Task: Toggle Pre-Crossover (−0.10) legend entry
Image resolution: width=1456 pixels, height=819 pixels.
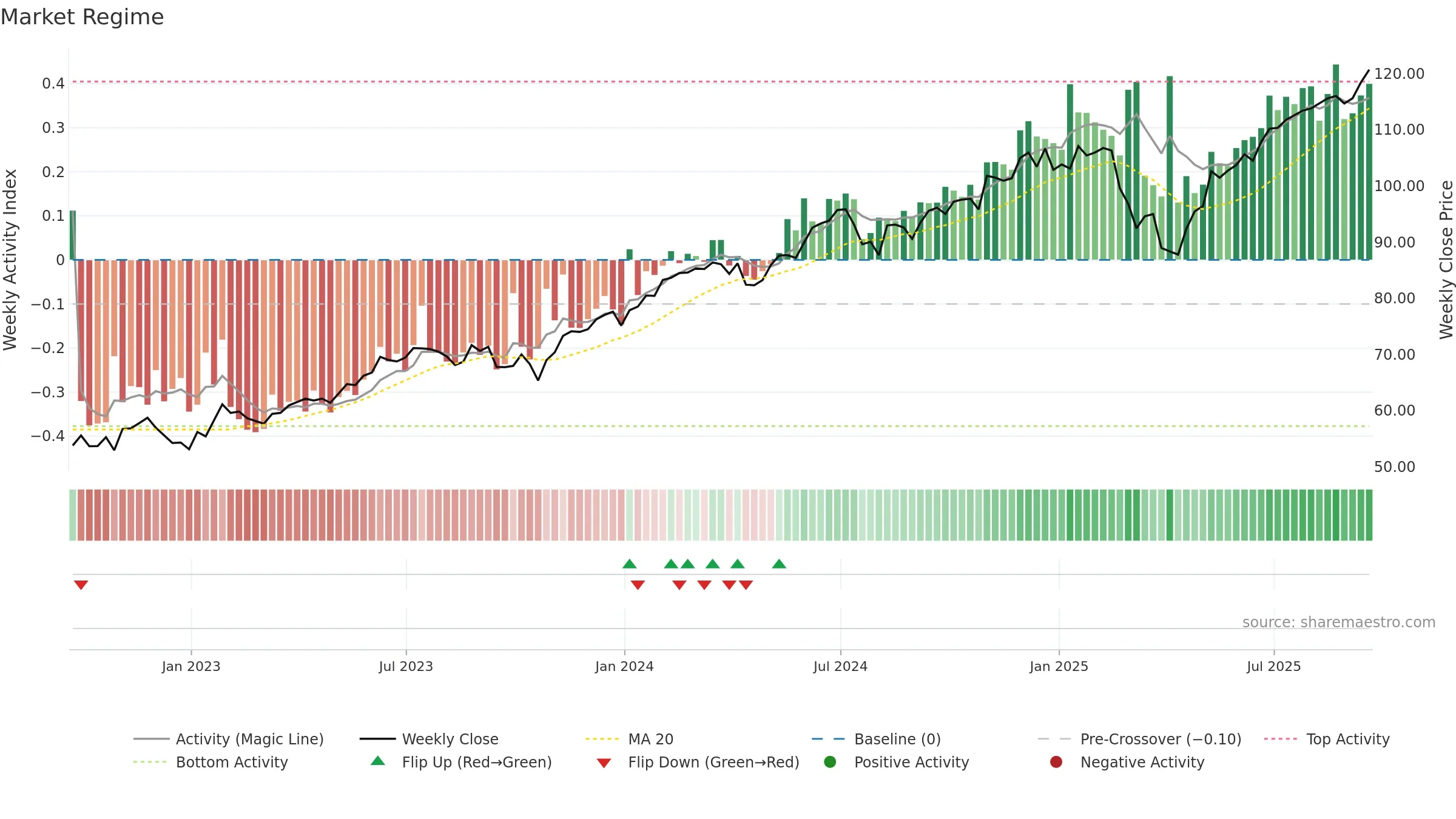Action: [x=1139, y=739]
